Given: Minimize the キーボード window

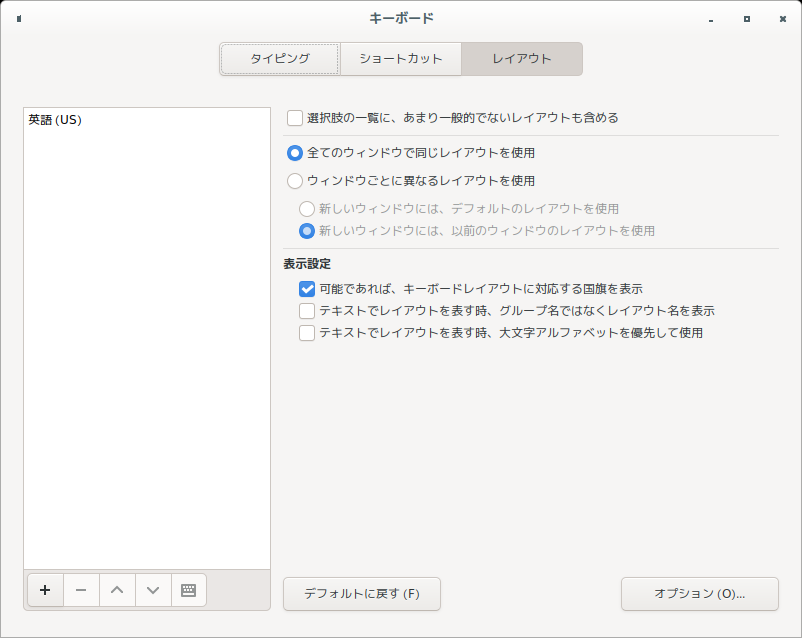Looking at the screenshot, I should 711,19.
